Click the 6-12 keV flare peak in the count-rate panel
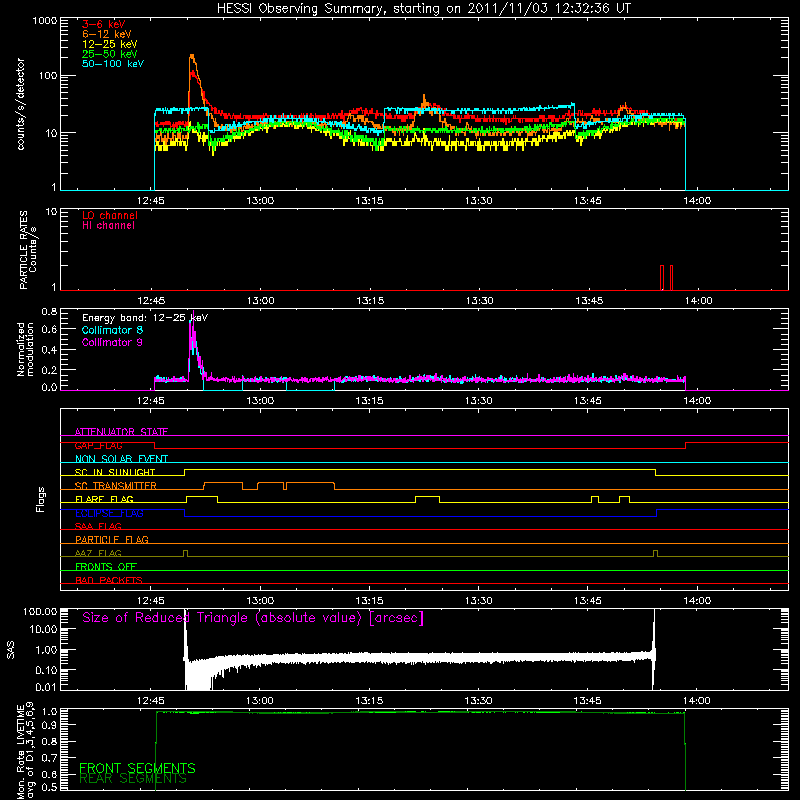This screenshot has width=800, height=800. coord(192,57)
